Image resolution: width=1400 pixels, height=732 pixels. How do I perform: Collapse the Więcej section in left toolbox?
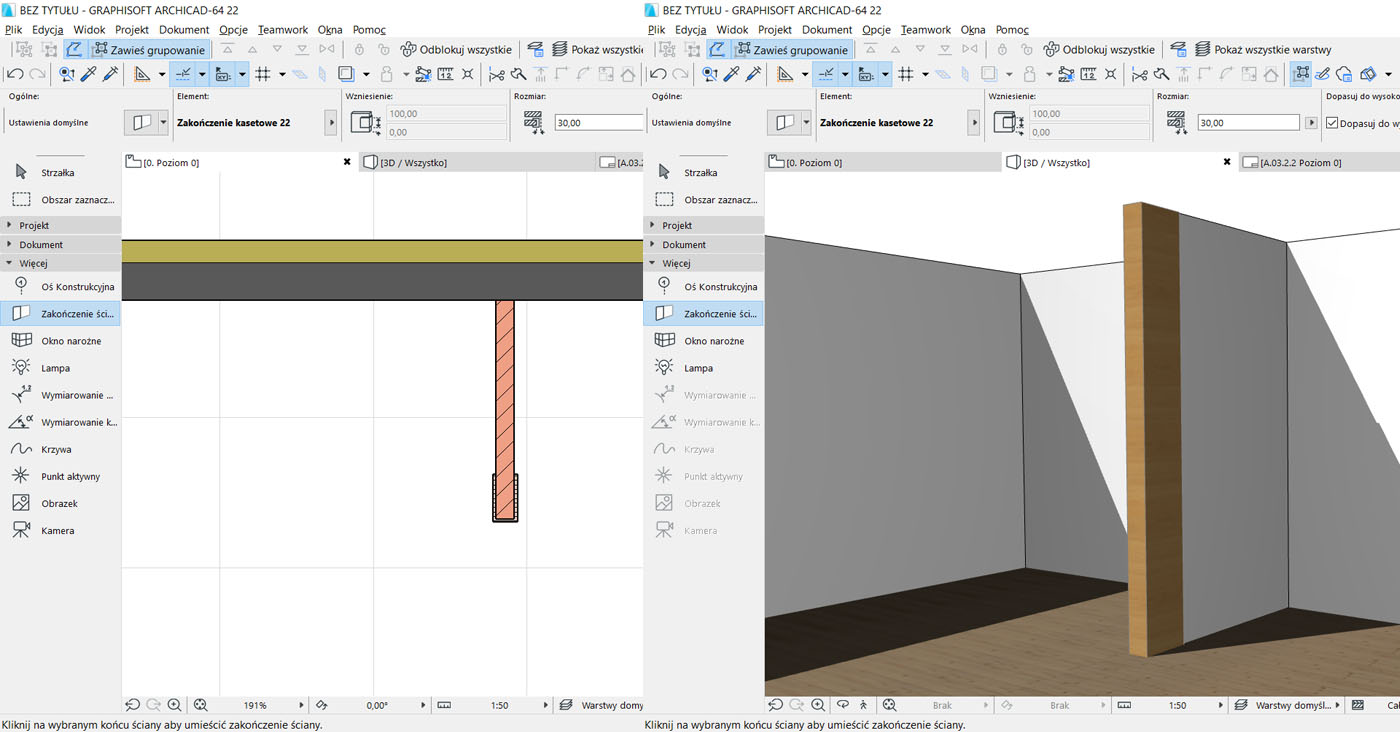32,263
